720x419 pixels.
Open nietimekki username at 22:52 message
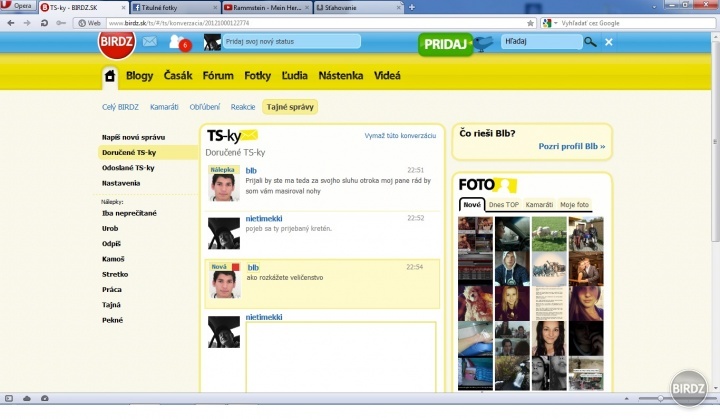point(264,219)
